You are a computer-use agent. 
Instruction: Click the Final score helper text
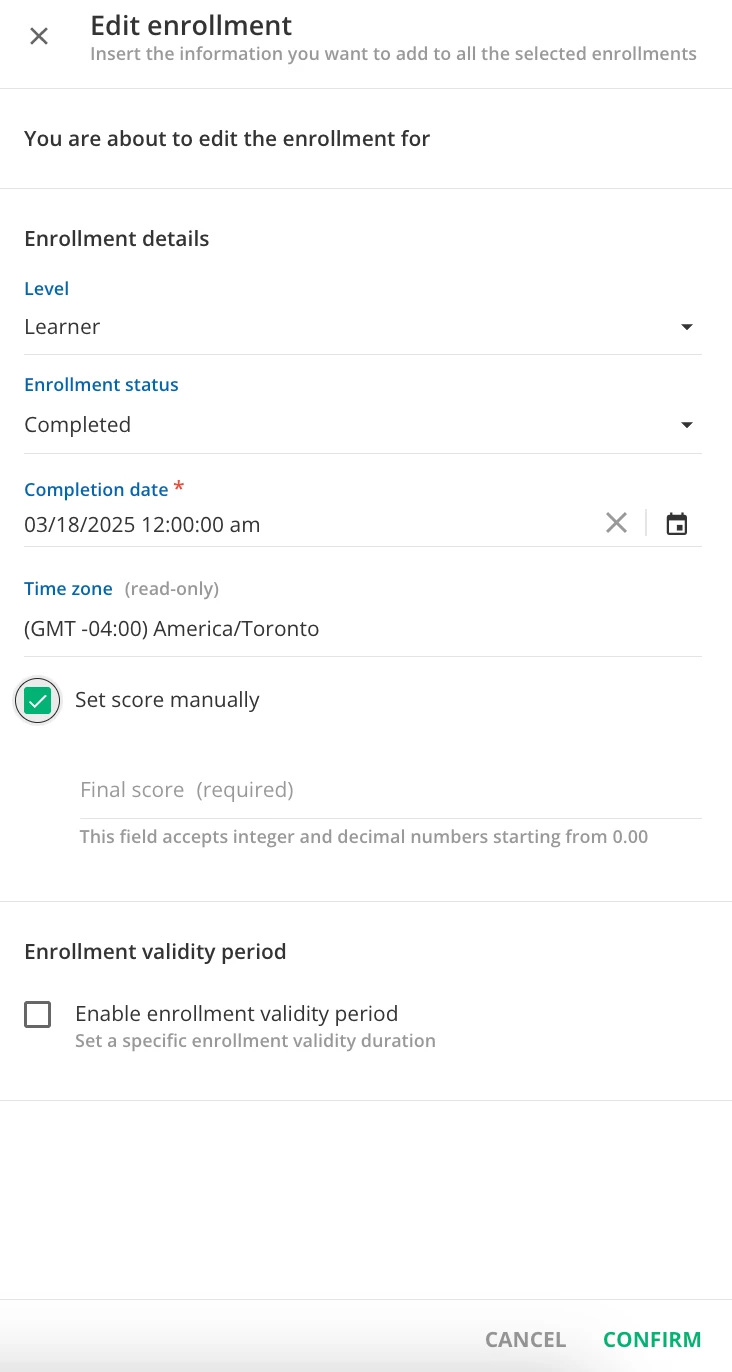[364, 836]
